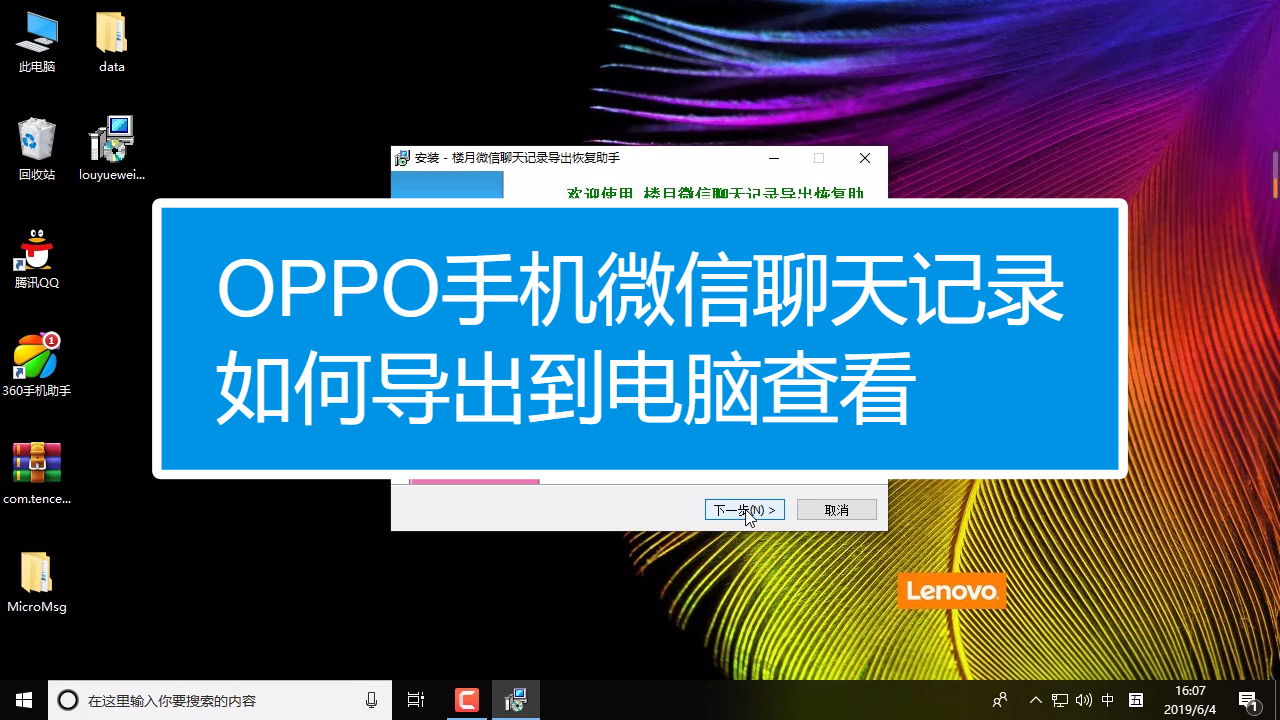Screen dimensions: 1280x720
Task: Click the installer title bar icon
Action: pyautogui.click(x=402, y=158)
